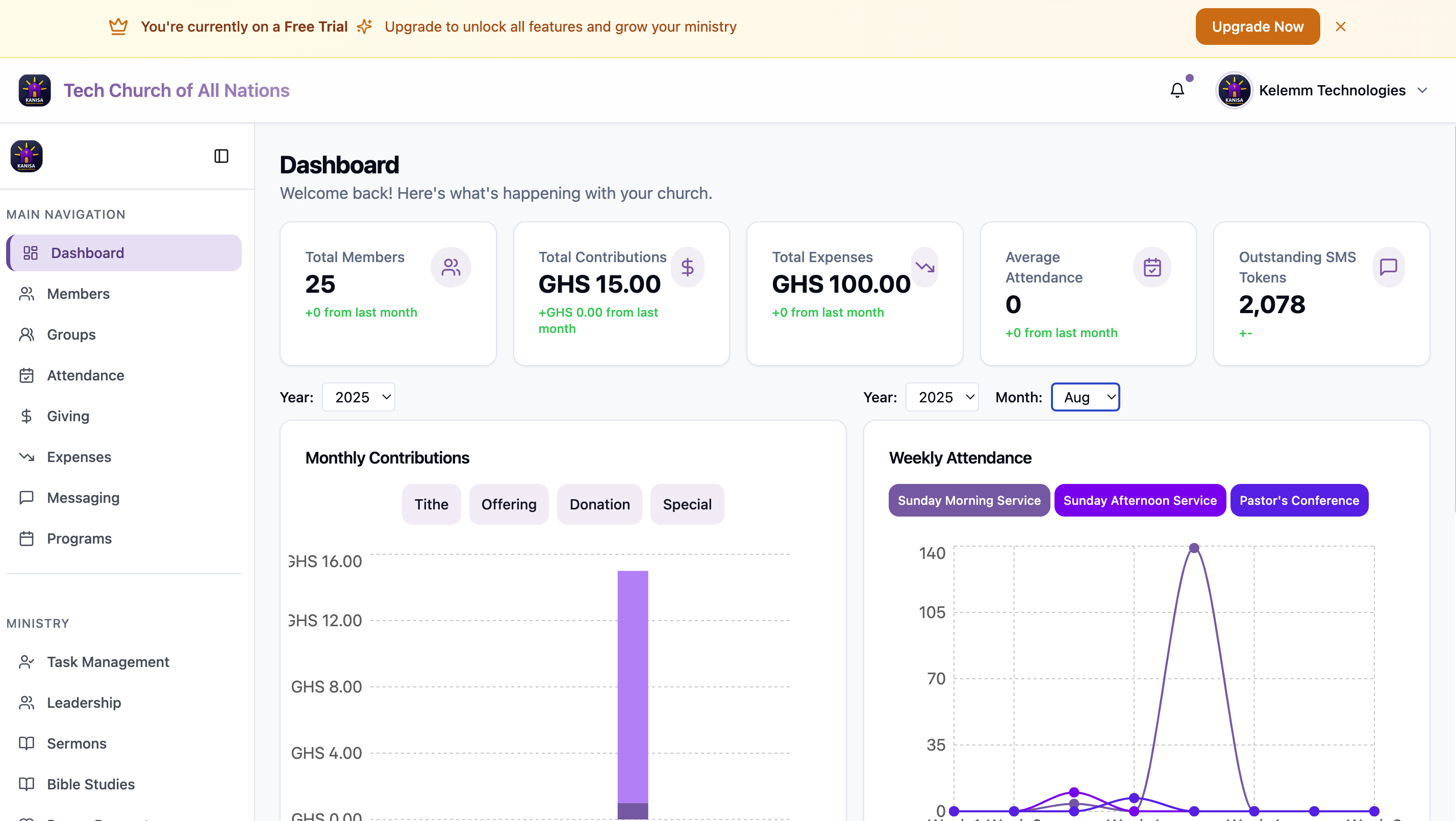The height and width of the screenshot is (821, 1456).
Task: Click the Upgrade Now button
Action: [x=1257, y=27]
